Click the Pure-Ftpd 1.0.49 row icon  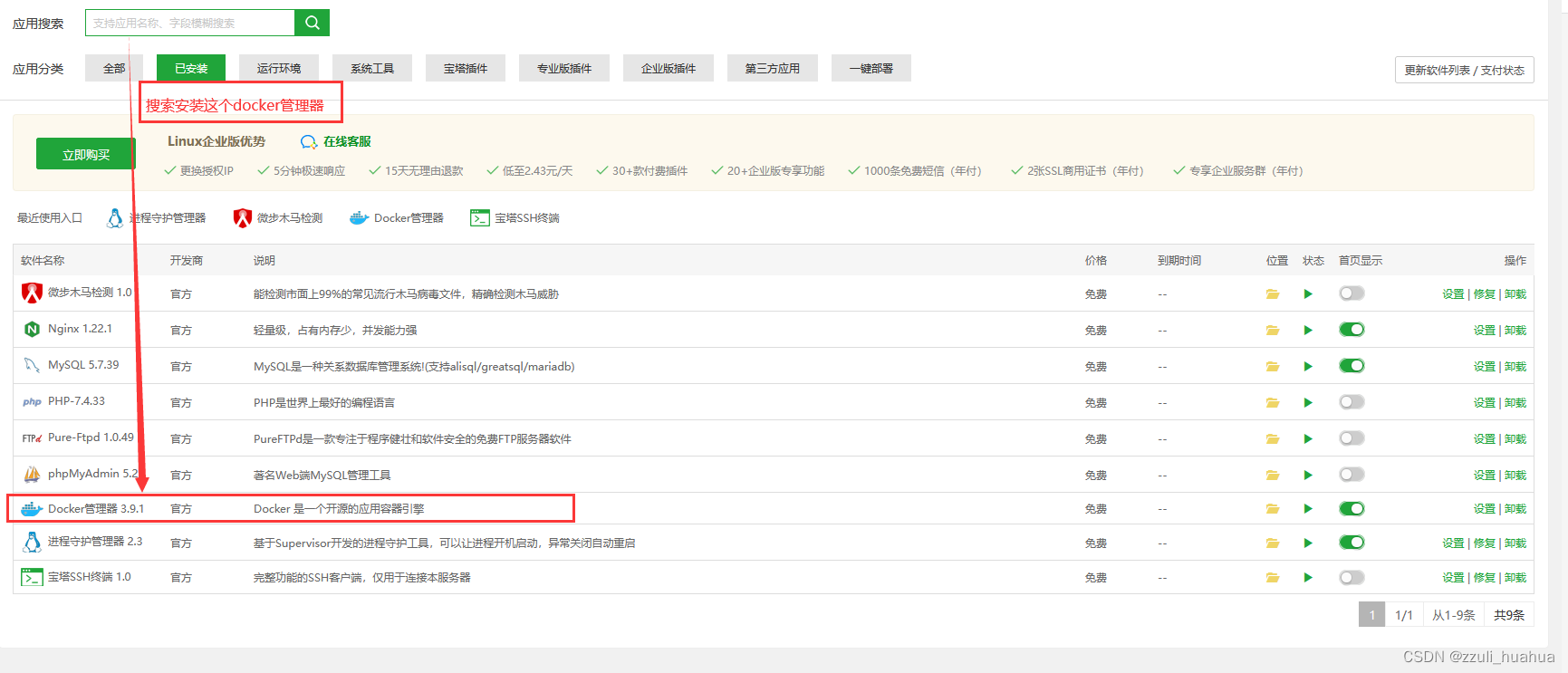point(33,437)
